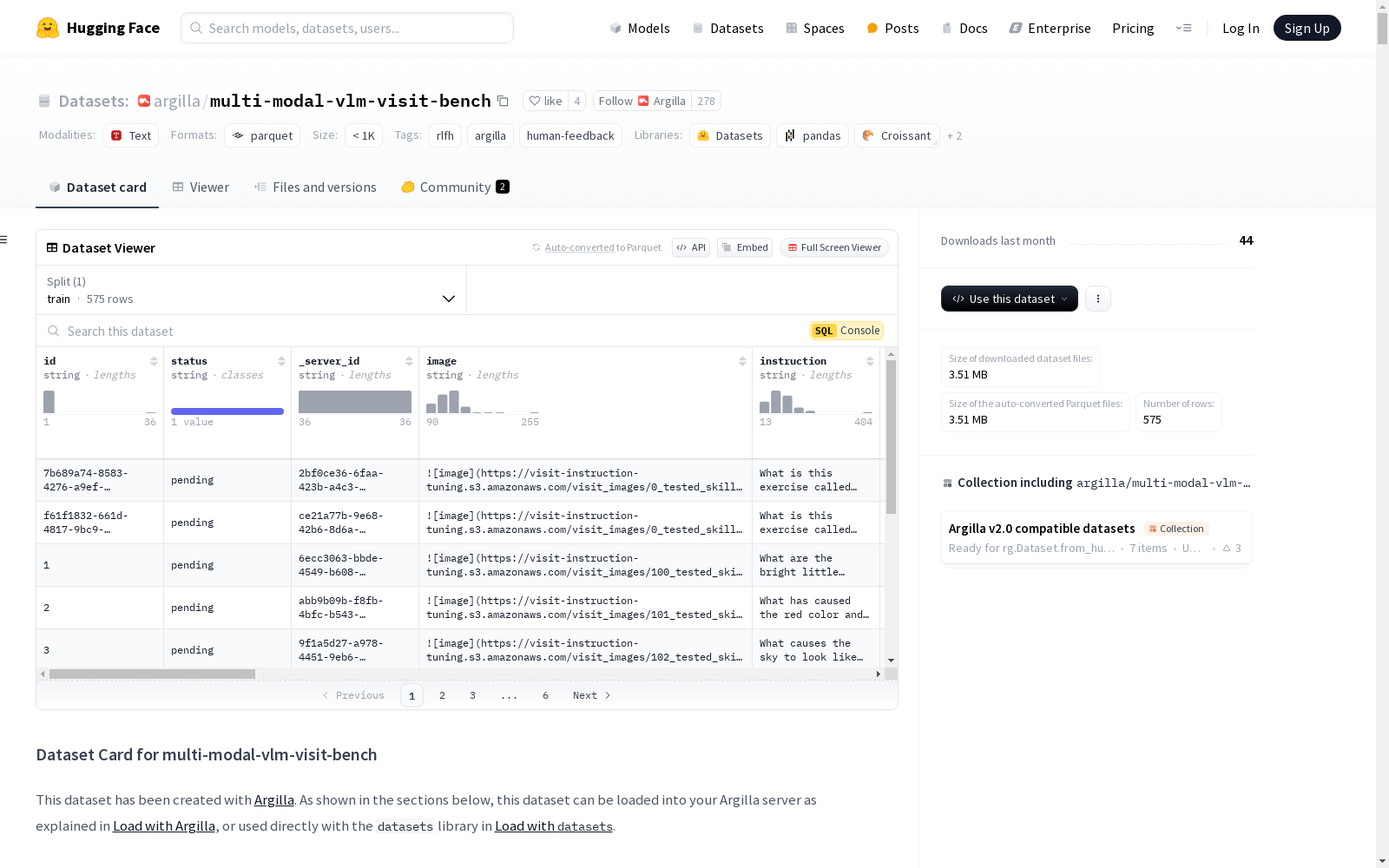Switch to the Viewer tab

[x=201, y=187]
